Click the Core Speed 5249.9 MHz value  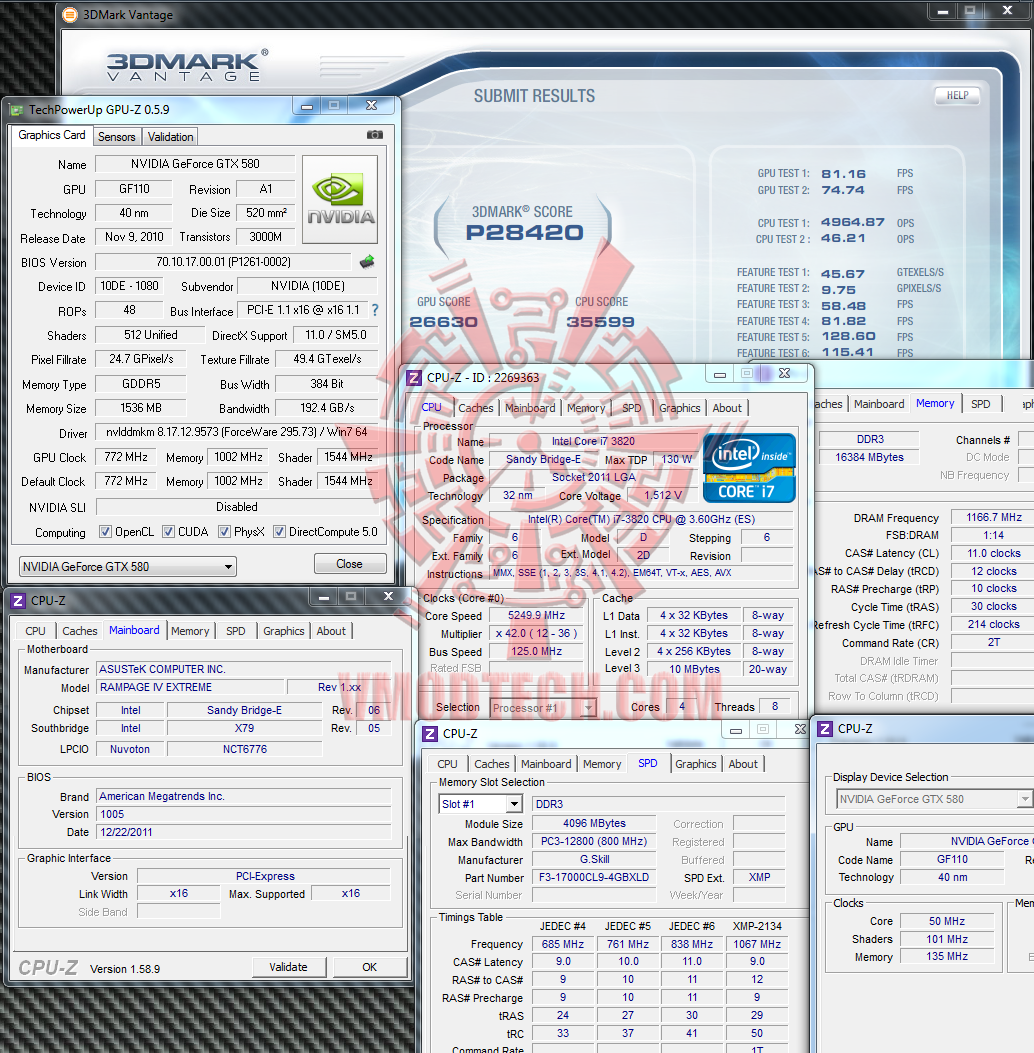[536, 615]
